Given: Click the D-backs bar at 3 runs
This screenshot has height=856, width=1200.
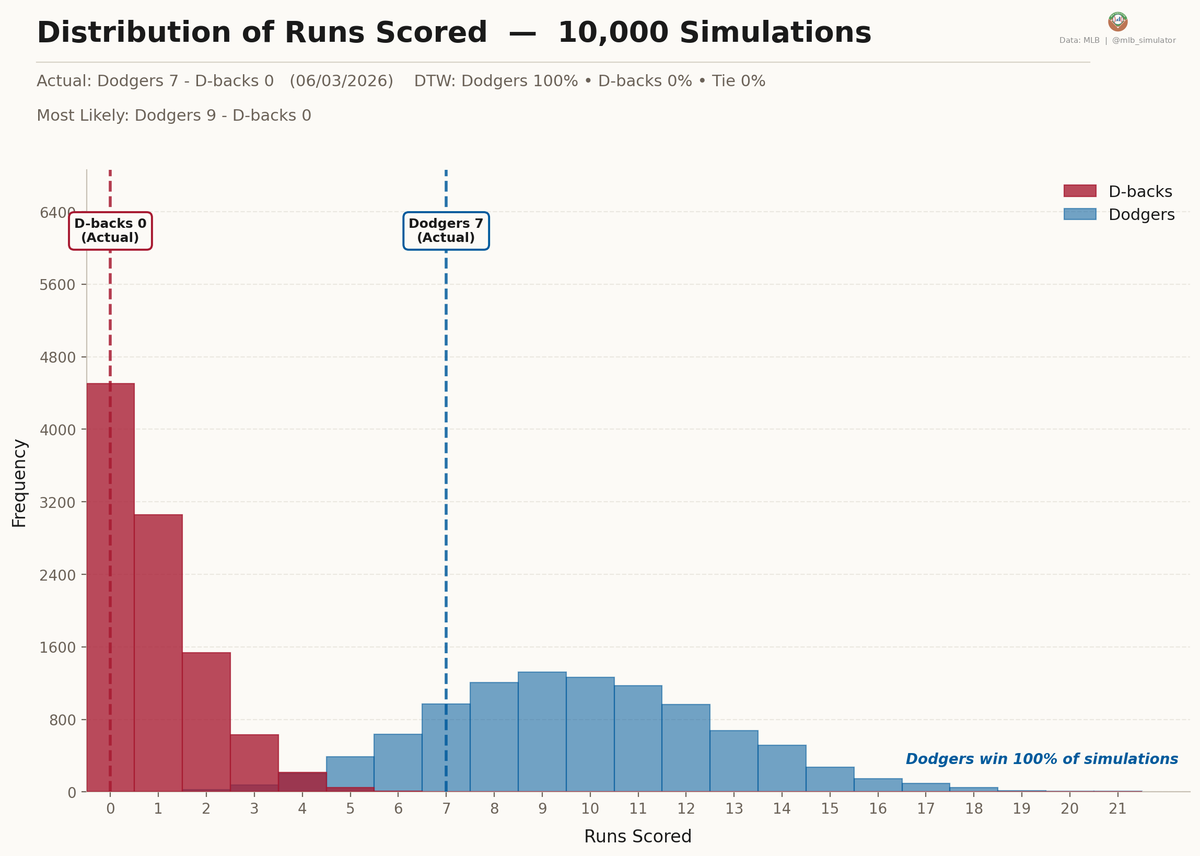Looking at the screenshot, I should 254,763.
